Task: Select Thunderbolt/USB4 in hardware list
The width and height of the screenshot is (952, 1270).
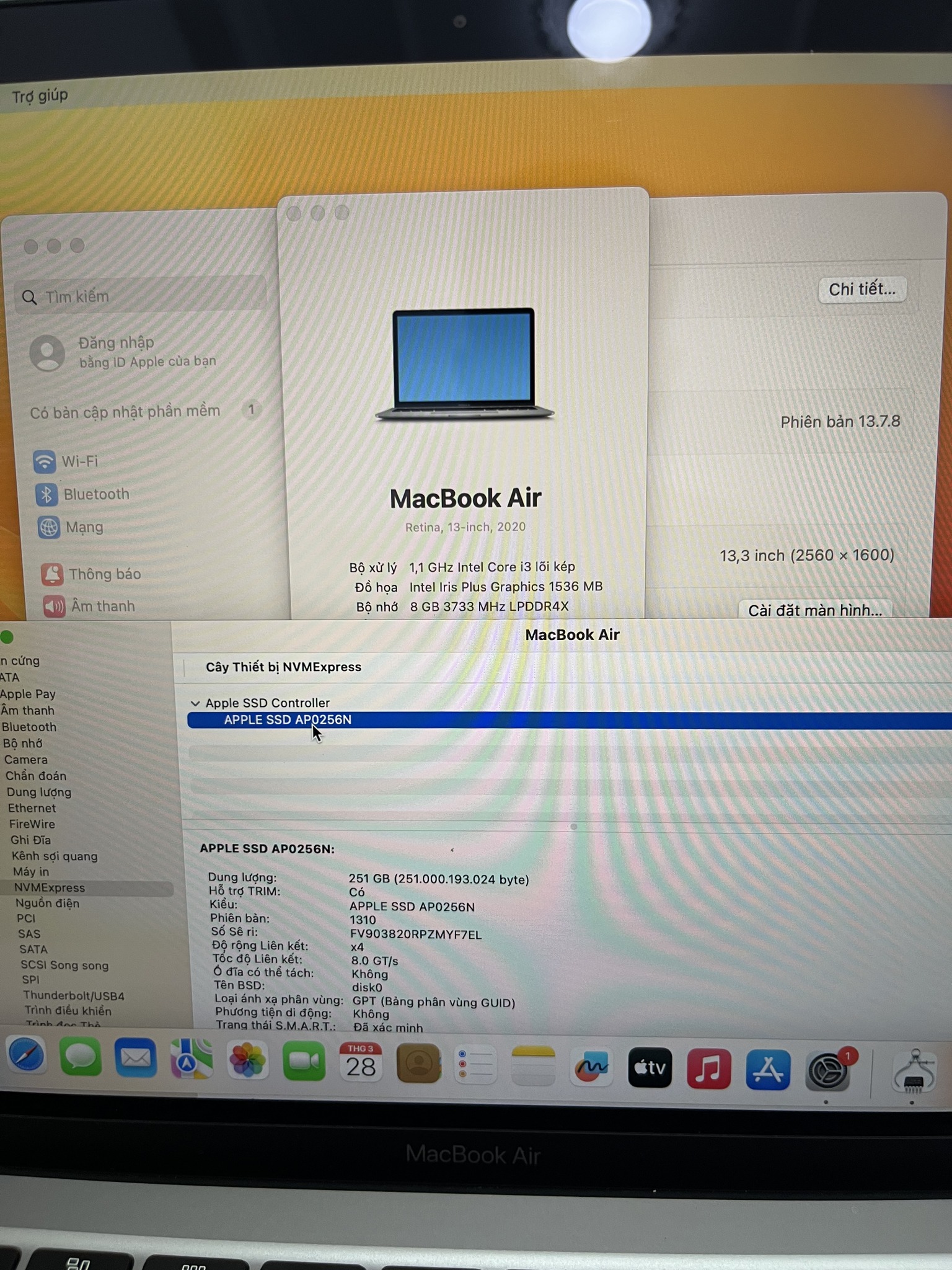Action: click(x=74, y=996)
